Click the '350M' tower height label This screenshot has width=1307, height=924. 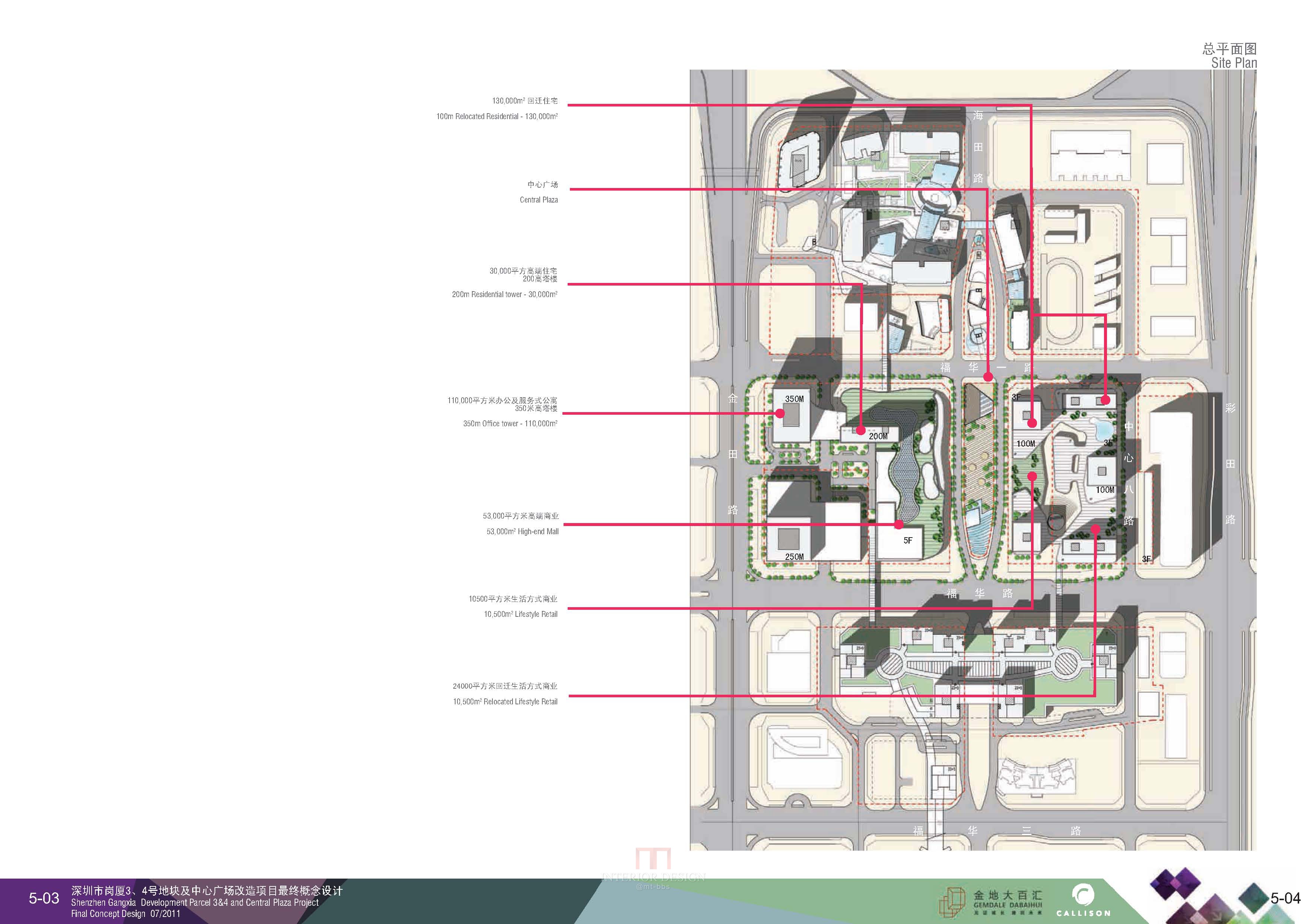[794, 399]
